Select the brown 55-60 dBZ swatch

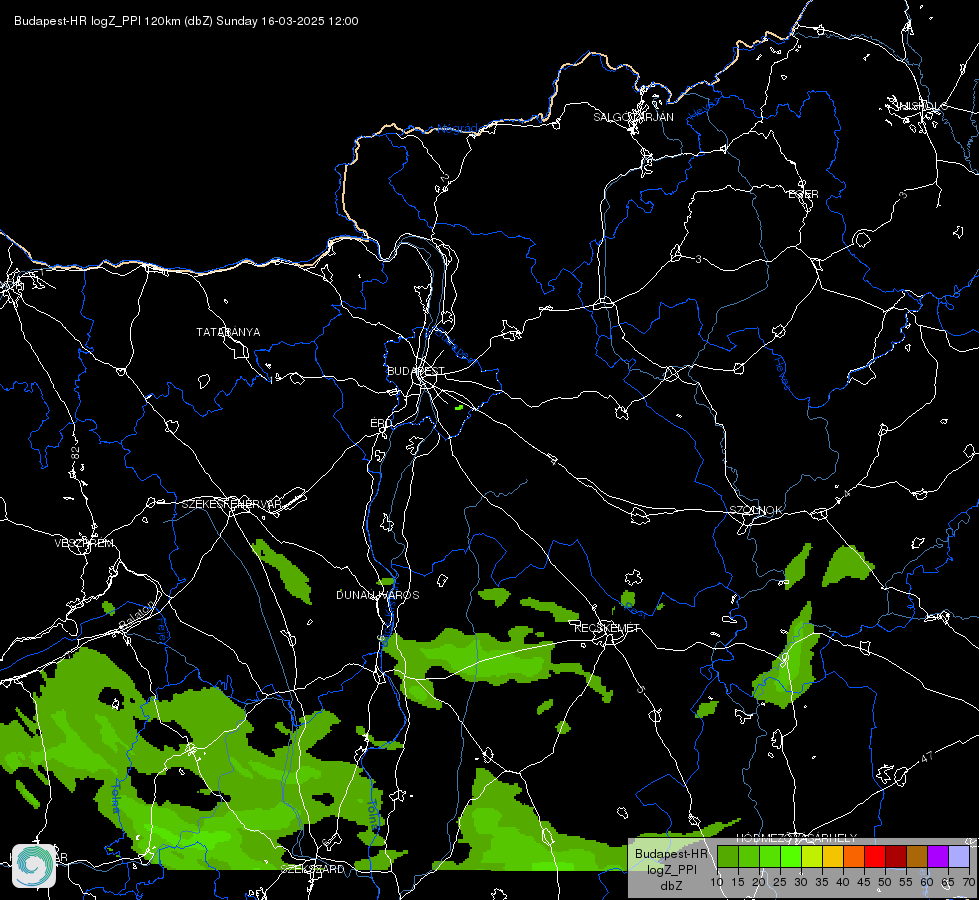click(x=917, y=856)
